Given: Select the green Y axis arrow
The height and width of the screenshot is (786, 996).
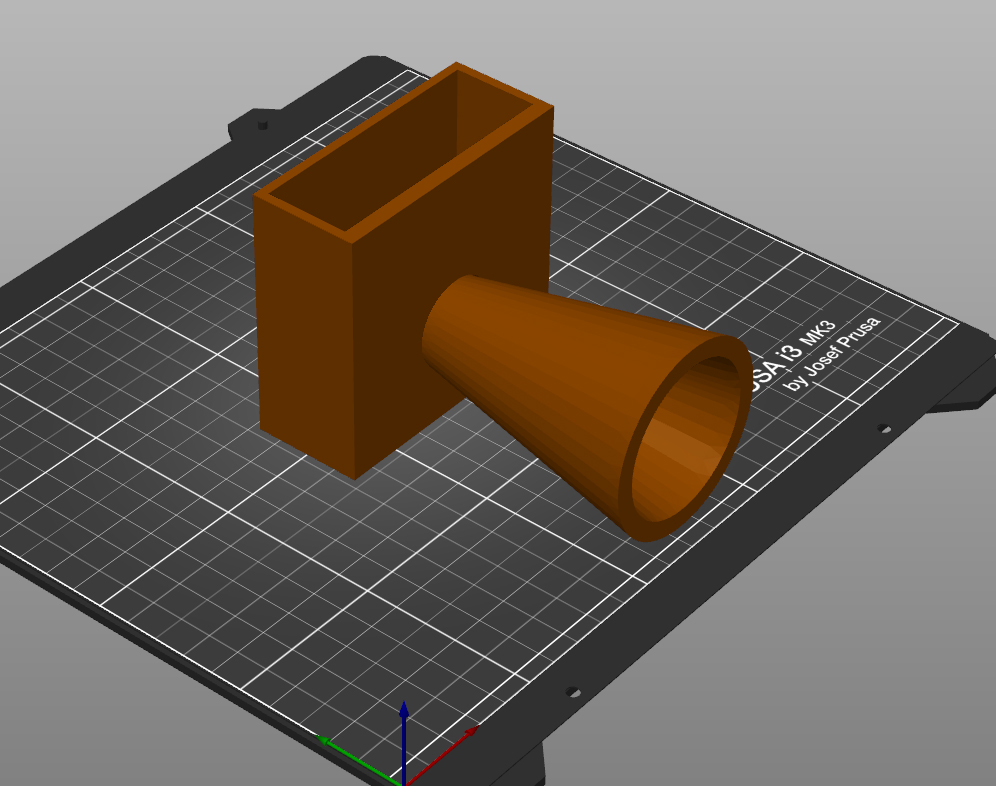Looking at the screenshot, I should click(x=359, y=759).
